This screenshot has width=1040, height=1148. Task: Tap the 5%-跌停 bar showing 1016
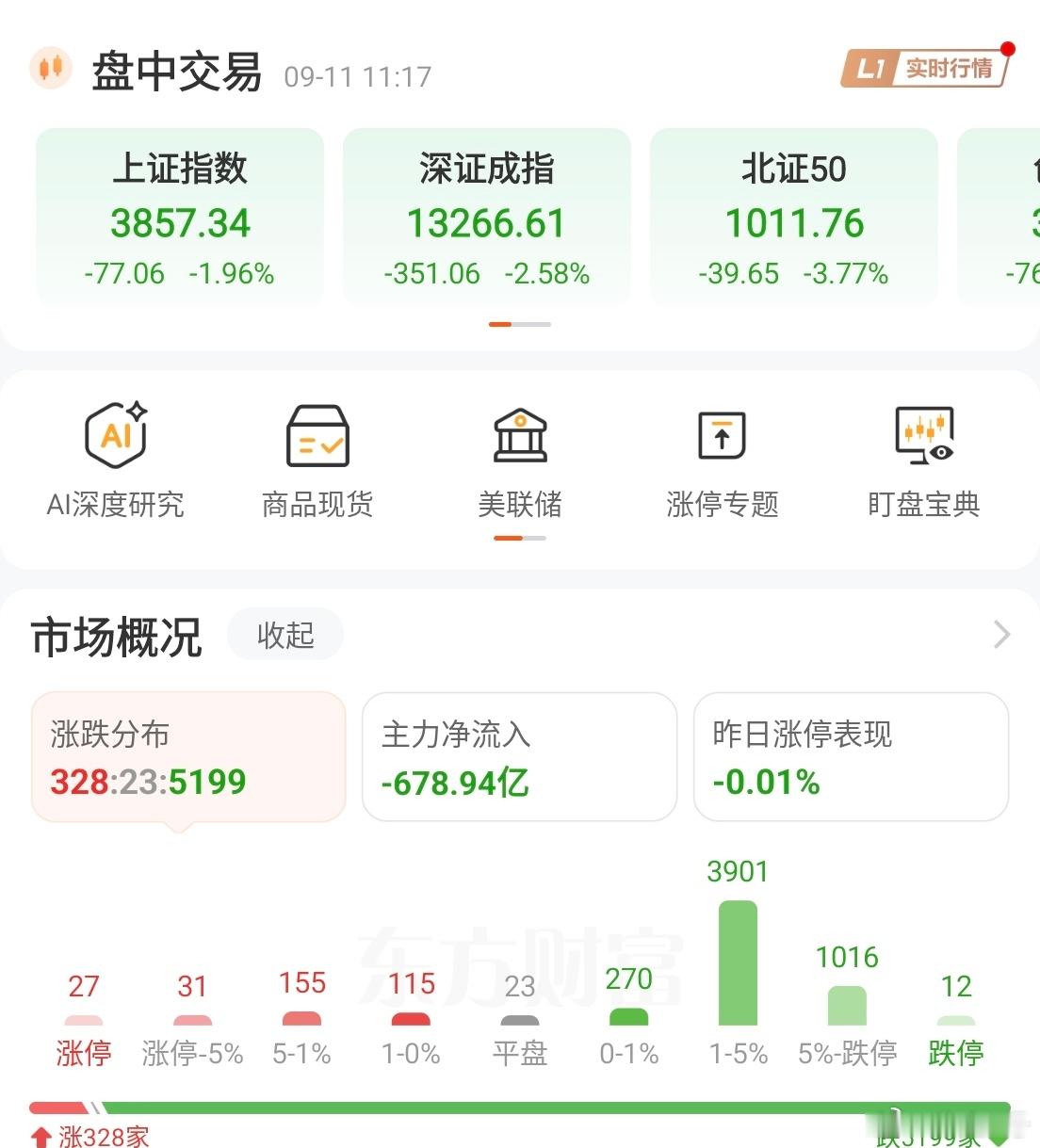pyautogui.click(x=847, y=1006)
